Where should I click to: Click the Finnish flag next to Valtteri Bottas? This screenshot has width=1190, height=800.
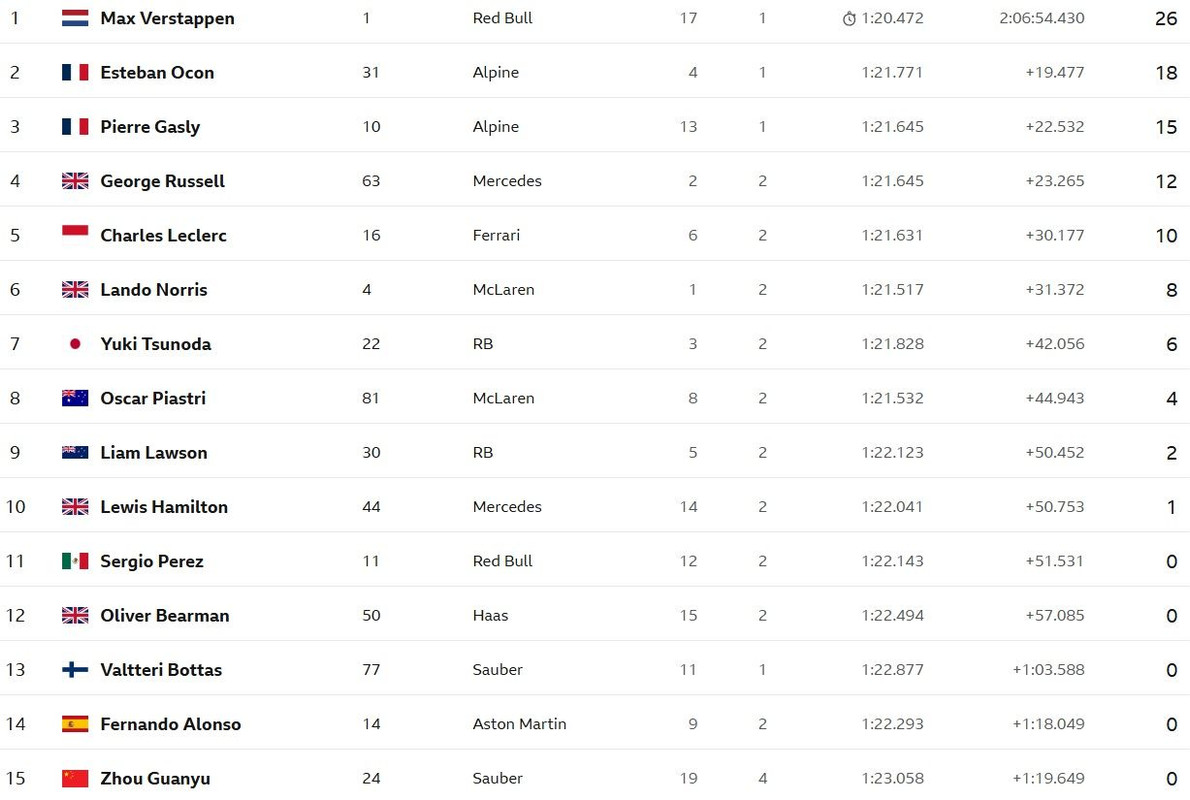coord(75,669)
